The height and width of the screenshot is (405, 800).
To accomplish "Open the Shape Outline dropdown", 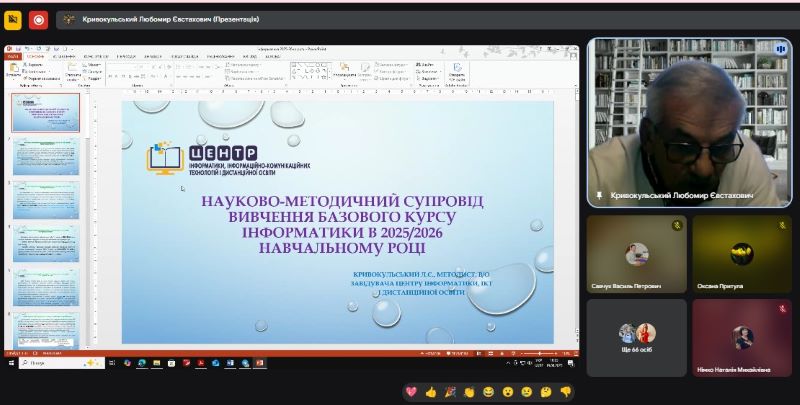I will (392, 72).
